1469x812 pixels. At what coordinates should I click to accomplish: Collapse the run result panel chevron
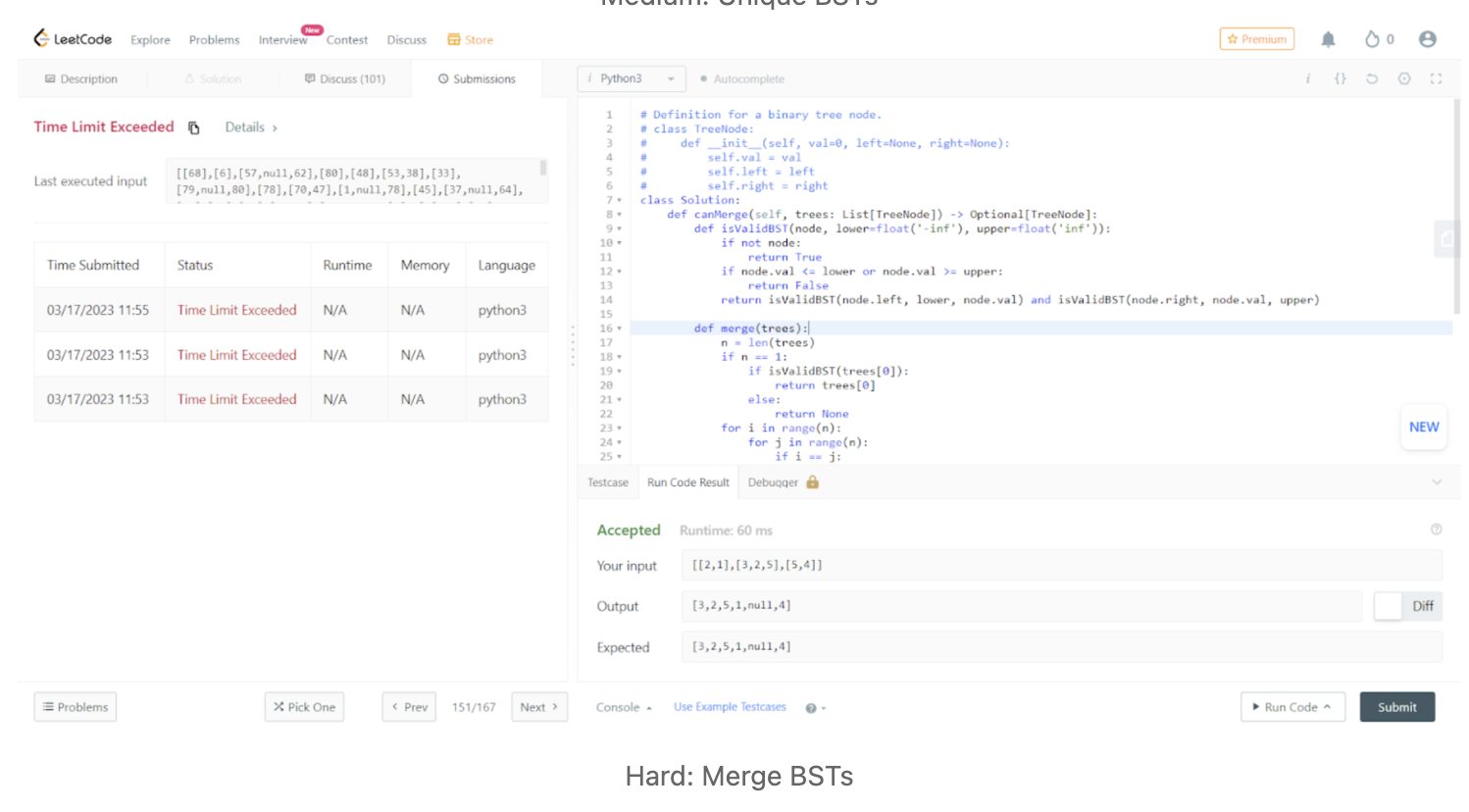point(1436,482)
